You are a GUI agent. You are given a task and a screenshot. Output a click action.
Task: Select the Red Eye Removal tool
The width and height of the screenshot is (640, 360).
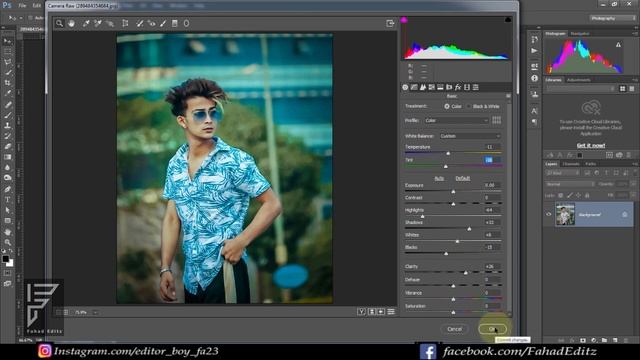pyautogui.click(x=151, y=24)
